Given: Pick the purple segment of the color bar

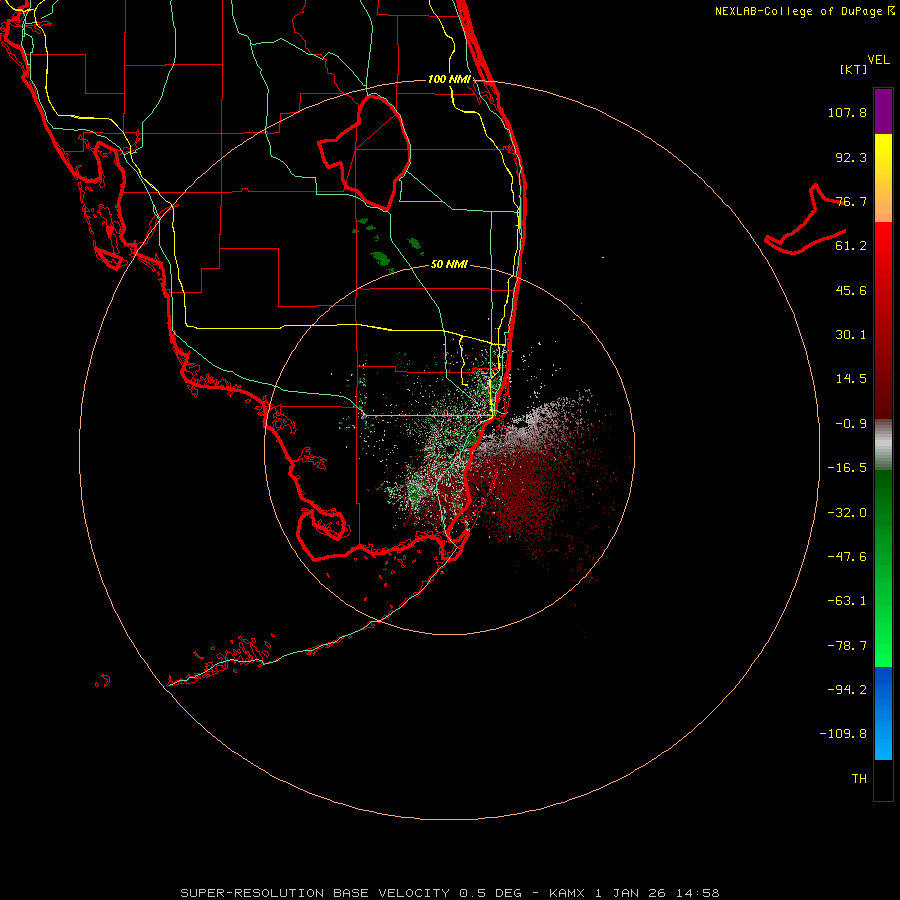Looking at the screenshot, I should coord(883,111).
